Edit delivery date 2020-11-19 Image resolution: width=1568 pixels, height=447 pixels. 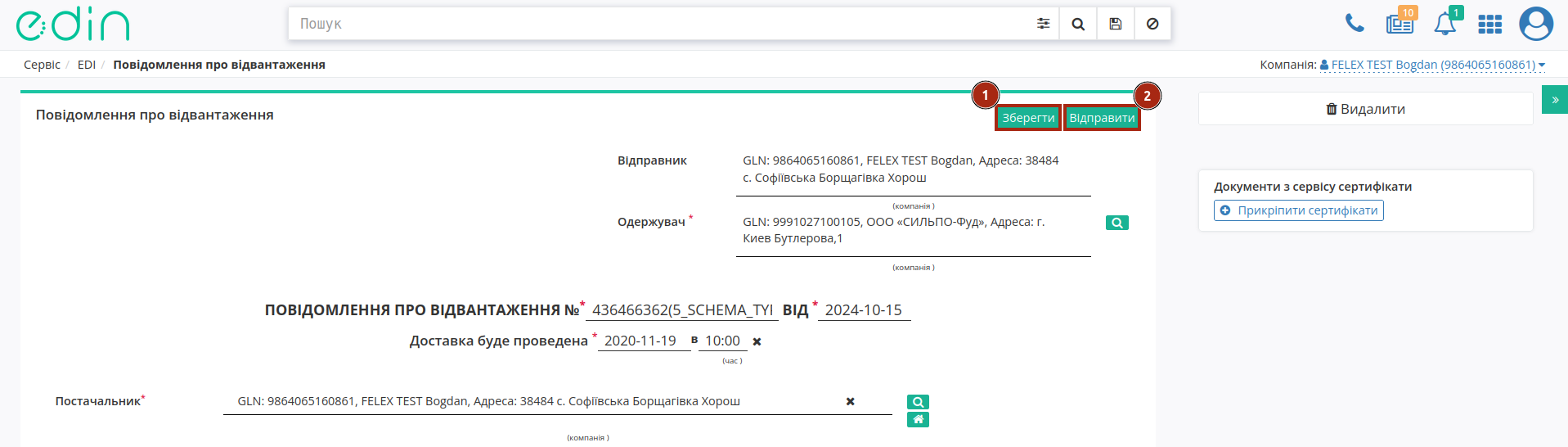click(644, 341)
